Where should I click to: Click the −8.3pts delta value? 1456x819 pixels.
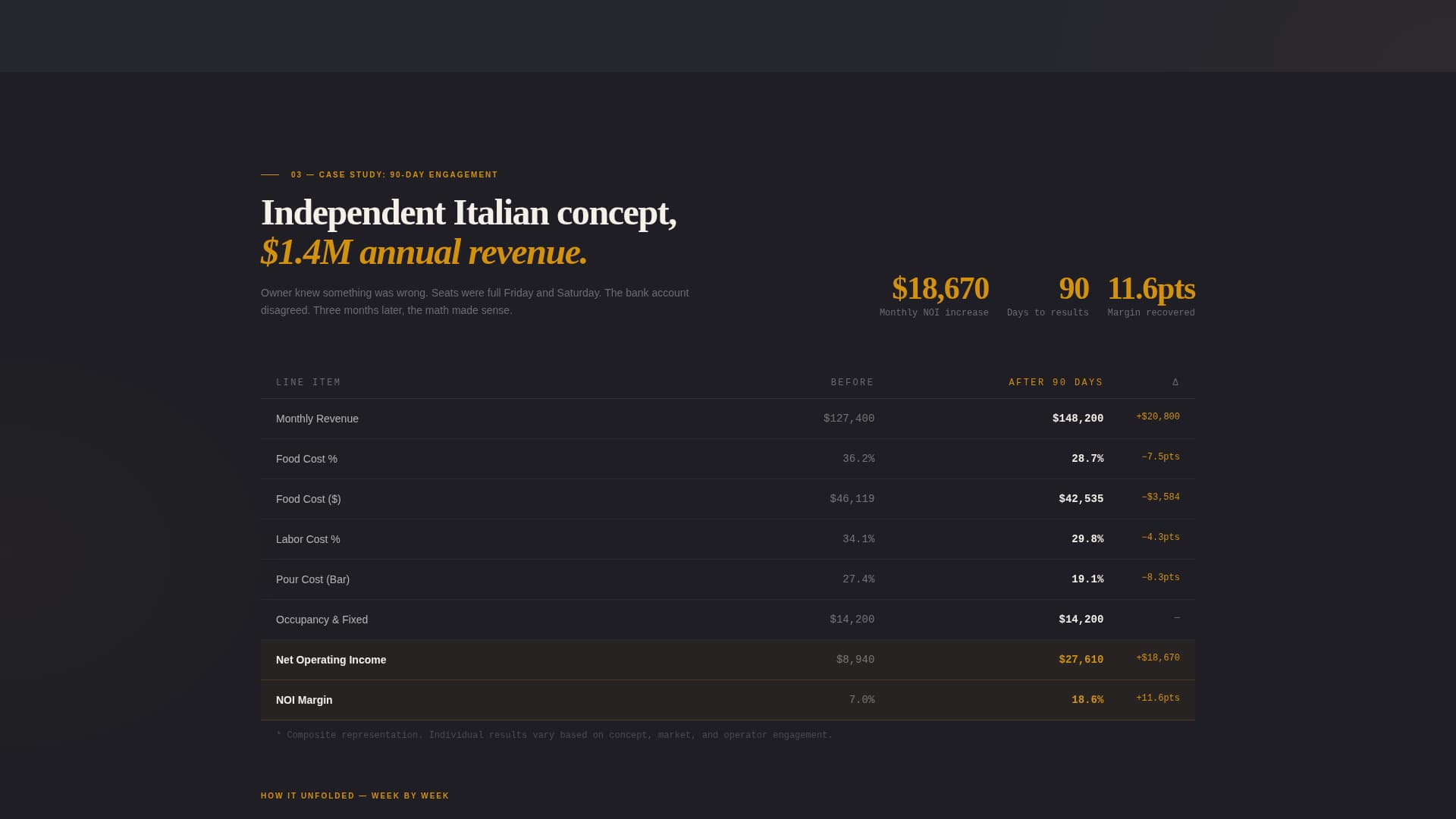pos(1161,578)
